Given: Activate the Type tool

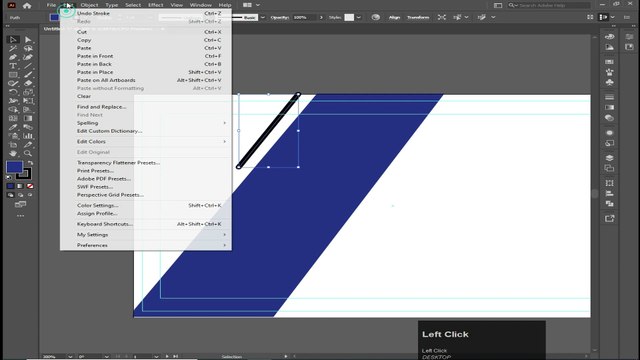Looking at the screenshot, I should 13,66.
